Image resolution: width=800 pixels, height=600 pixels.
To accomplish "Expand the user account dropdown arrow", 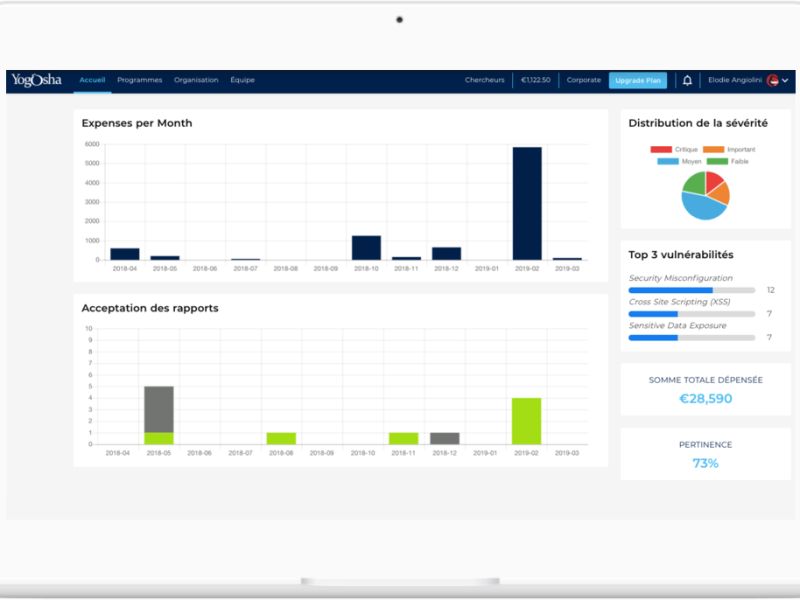I will tap(785, 81).
